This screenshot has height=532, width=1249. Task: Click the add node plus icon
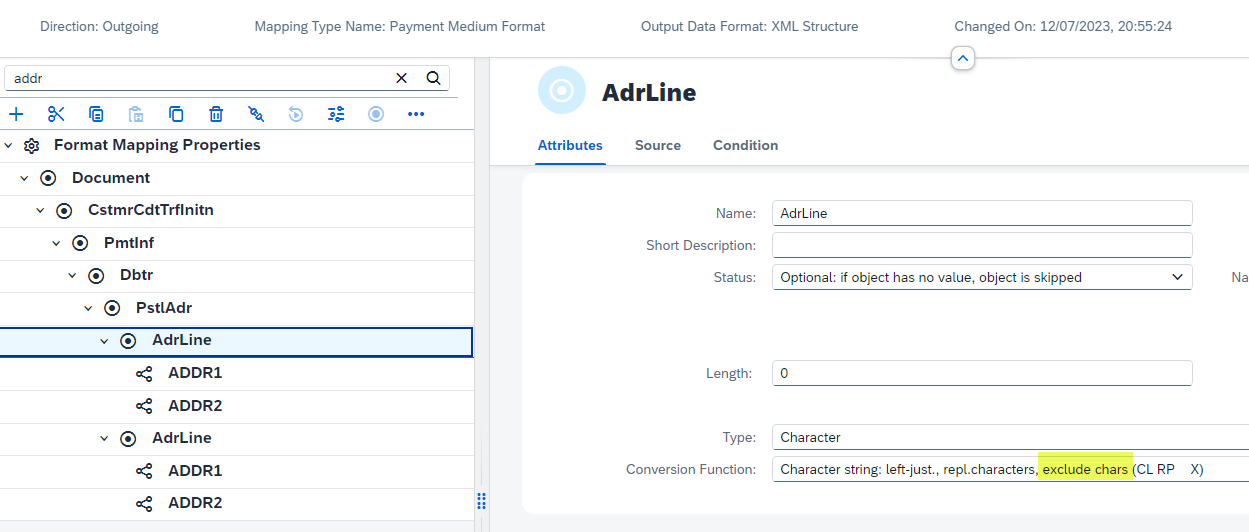tap(16, 114)
